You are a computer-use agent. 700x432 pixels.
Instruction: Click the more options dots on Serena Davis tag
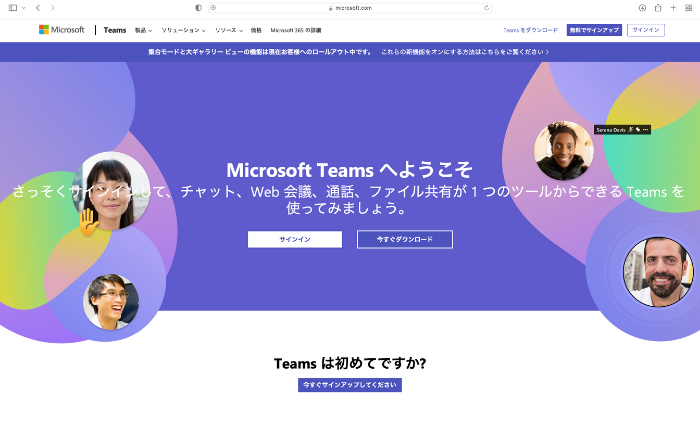point(645,129)
